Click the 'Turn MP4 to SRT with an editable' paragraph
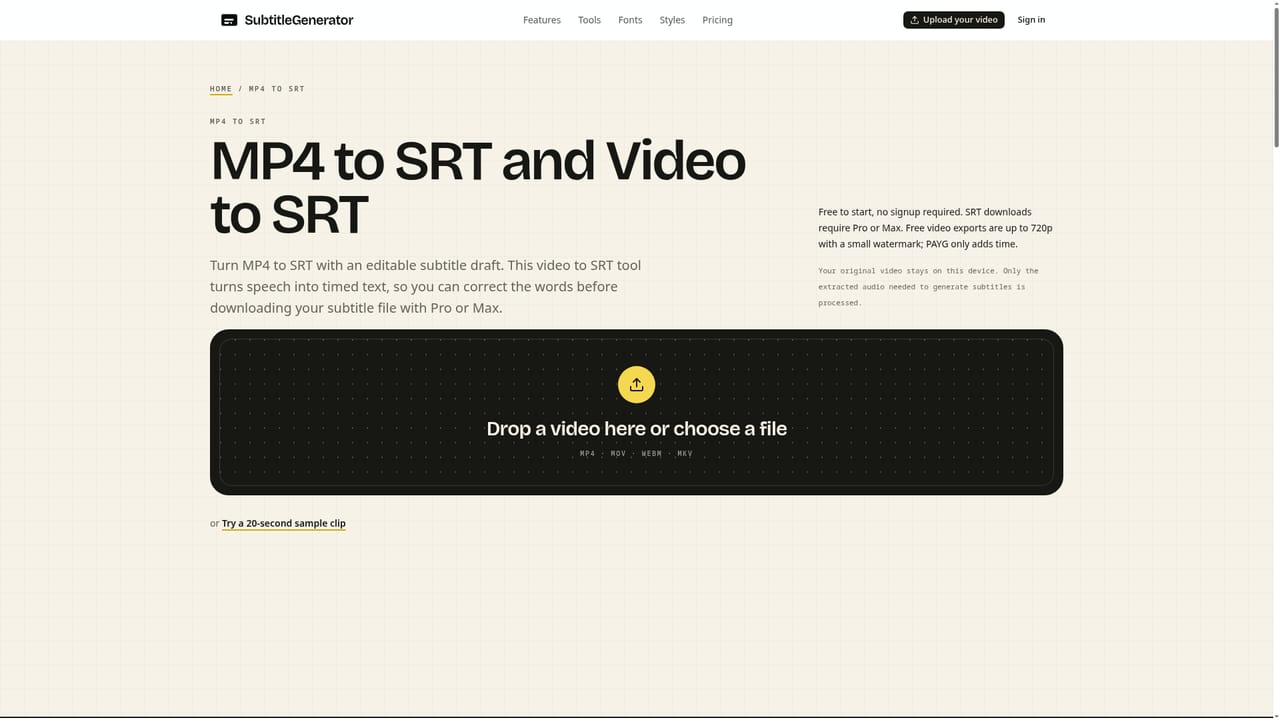 [x=426, y=287]
